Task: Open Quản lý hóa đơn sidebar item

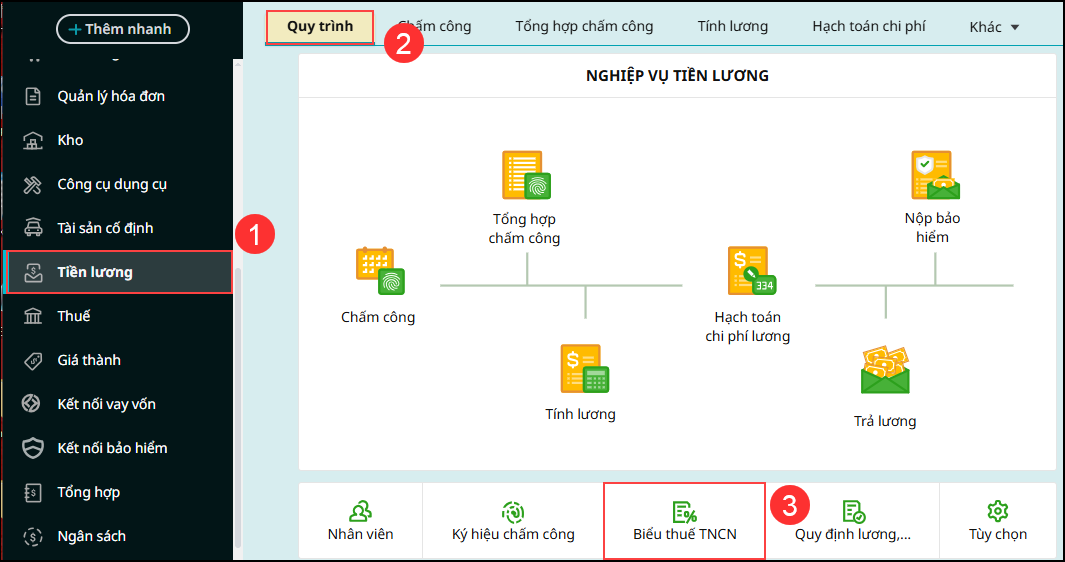Action: tap(118, 96)
